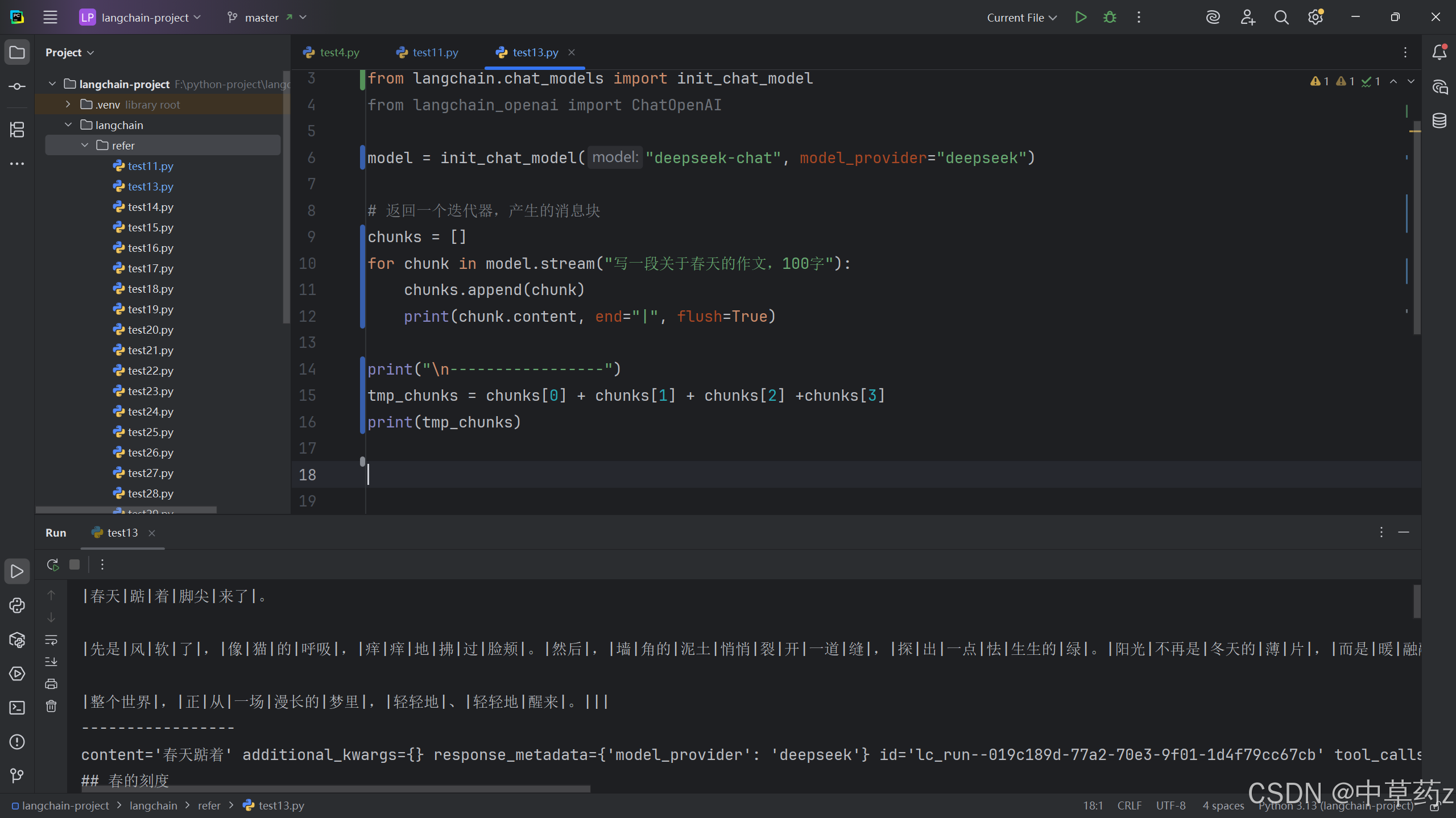
Task: Click the CRLF line separator in status bar
Action: (1129, 805)
